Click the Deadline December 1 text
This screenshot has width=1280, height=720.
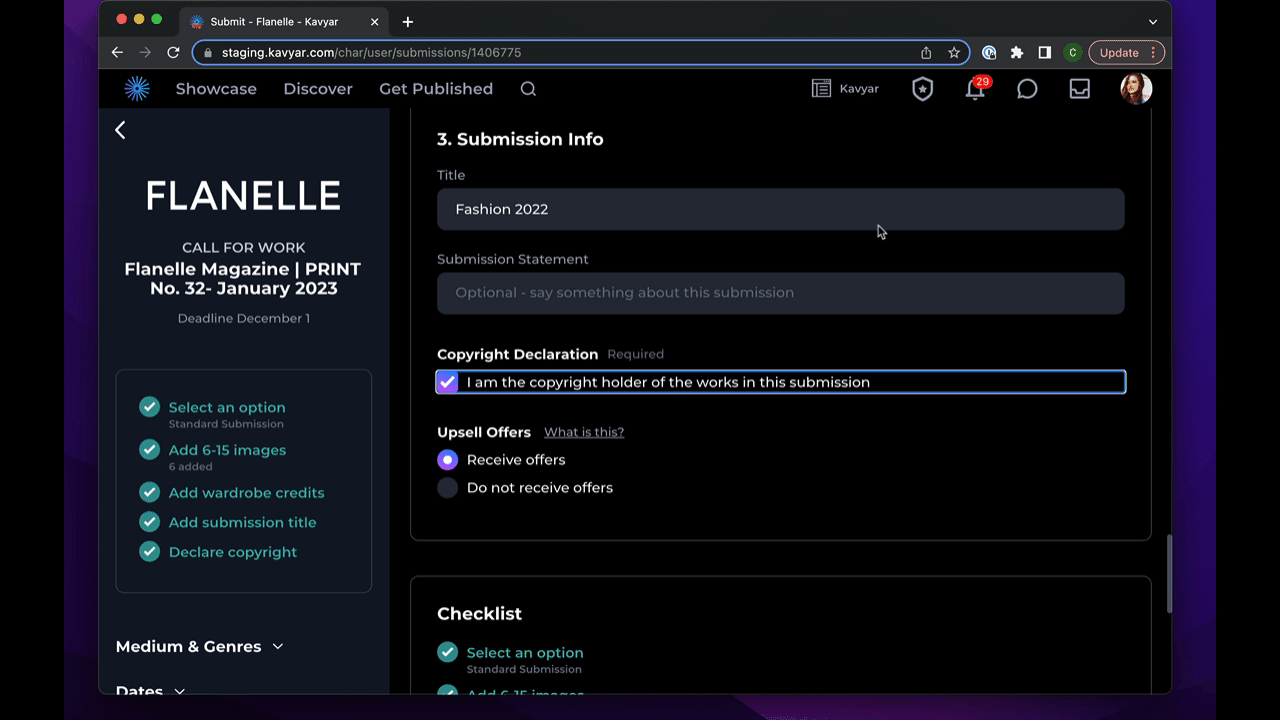pos(244,318)
